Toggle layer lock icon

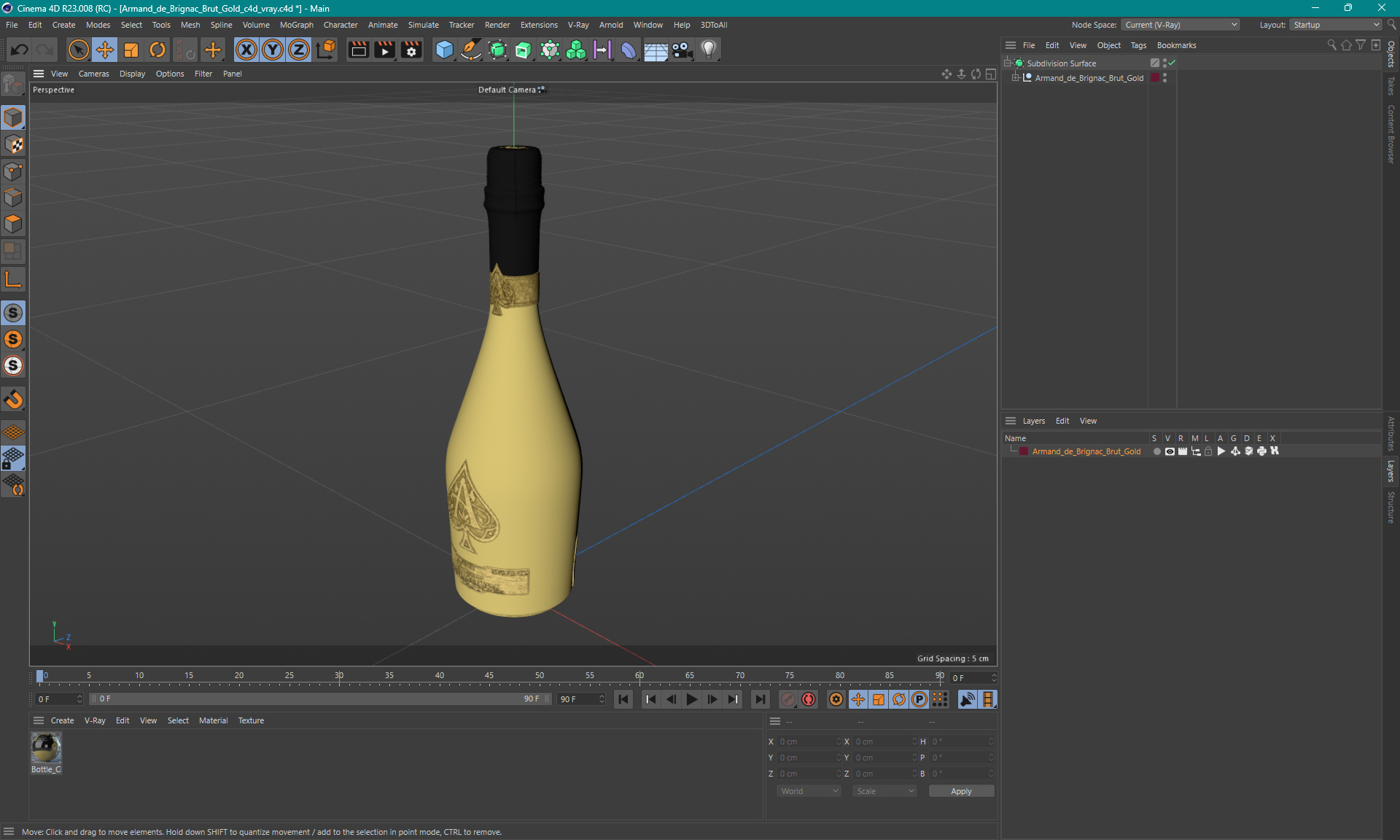point(1208,451)
